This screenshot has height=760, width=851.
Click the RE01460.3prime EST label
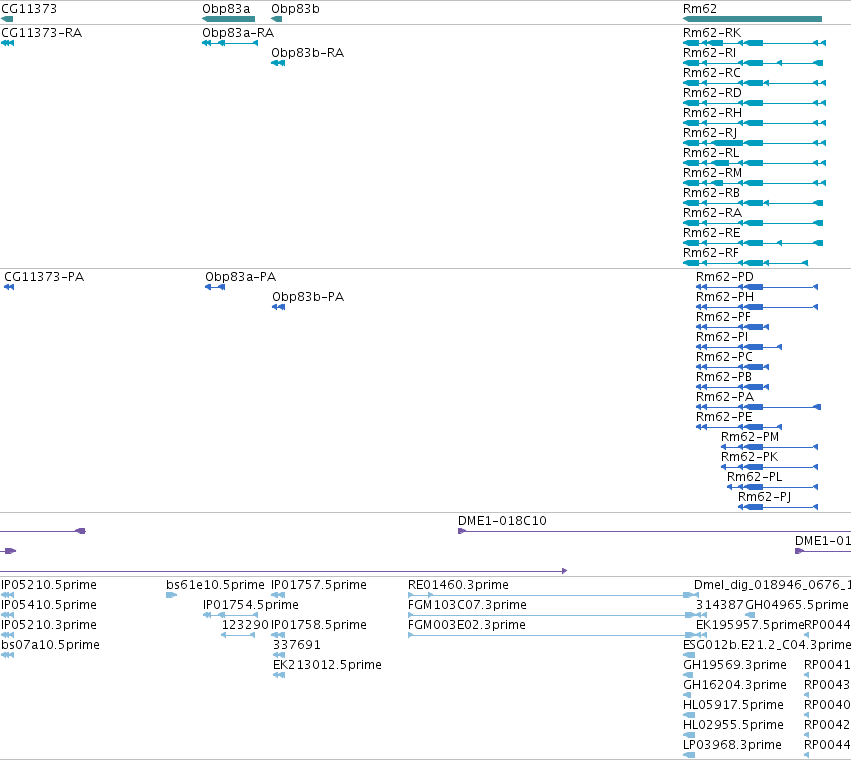pos(458,585)
